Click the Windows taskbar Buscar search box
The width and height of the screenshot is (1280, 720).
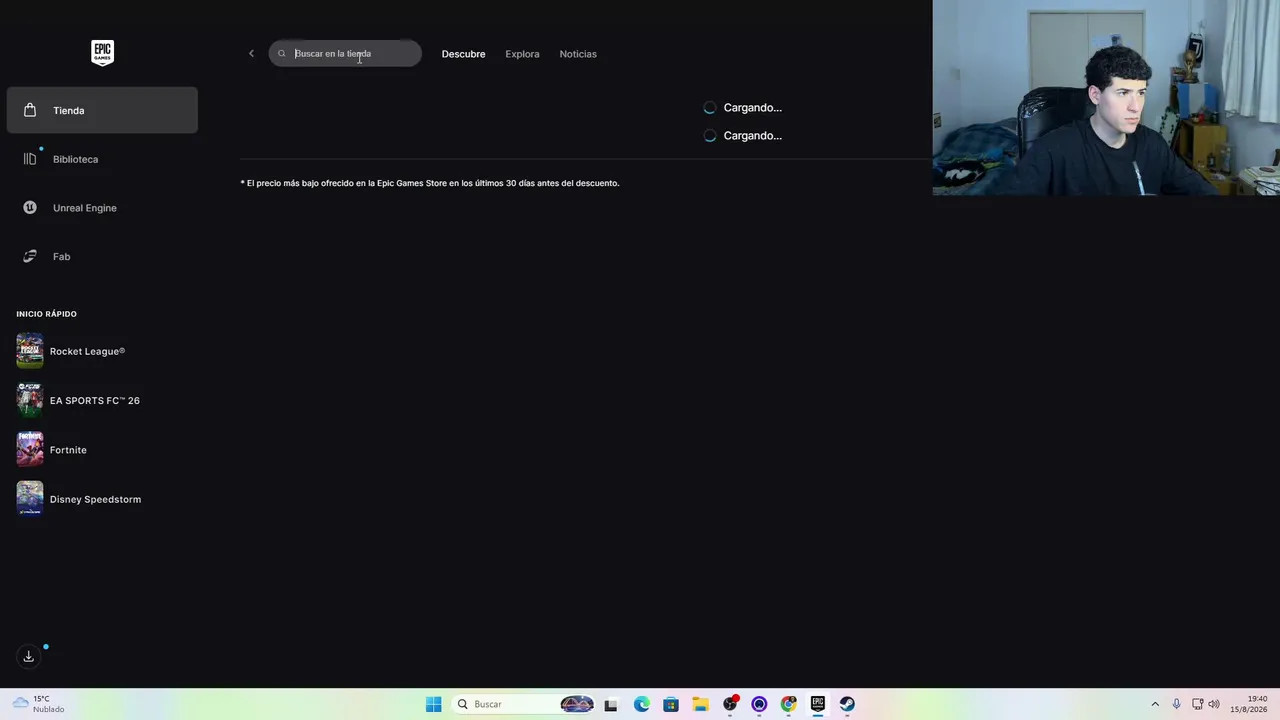point(525,704)
